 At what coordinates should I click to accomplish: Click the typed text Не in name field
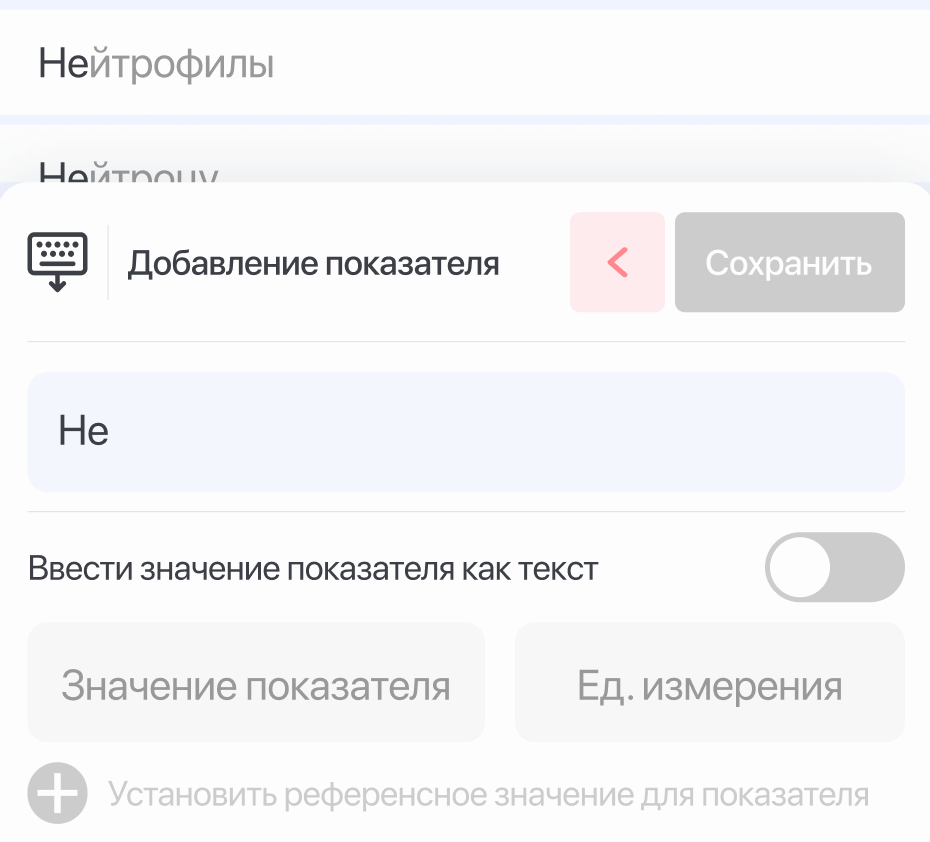(84, 432)
